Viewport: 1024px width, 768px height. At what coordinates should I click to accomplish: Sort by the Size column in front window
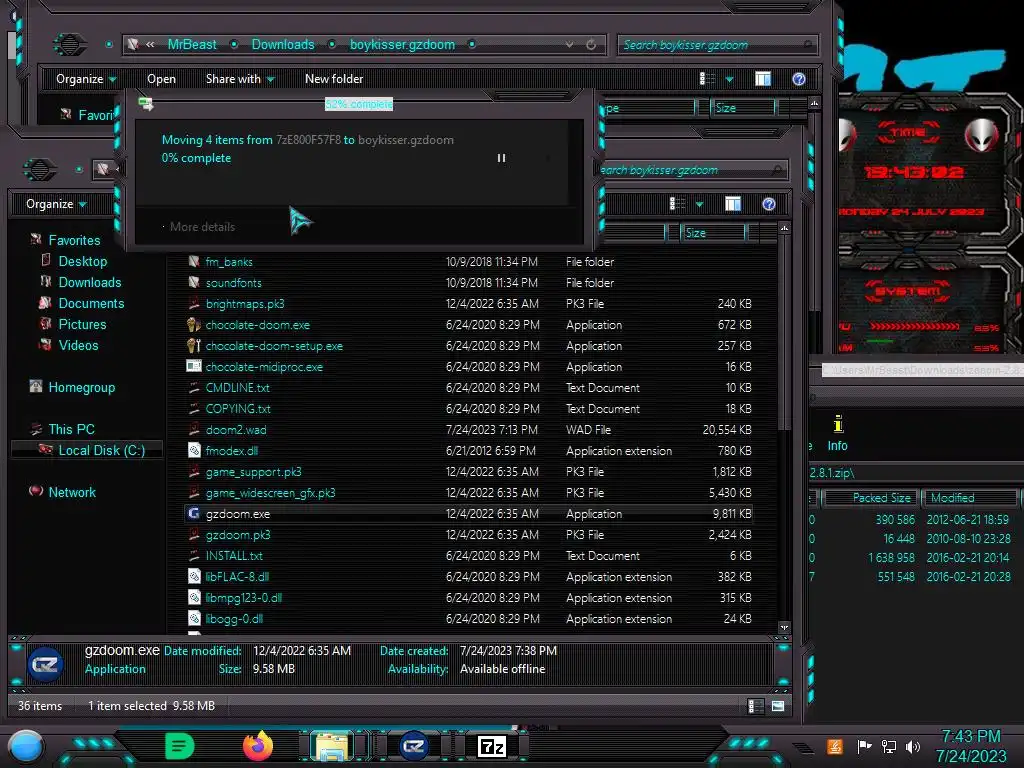(713, 233)
